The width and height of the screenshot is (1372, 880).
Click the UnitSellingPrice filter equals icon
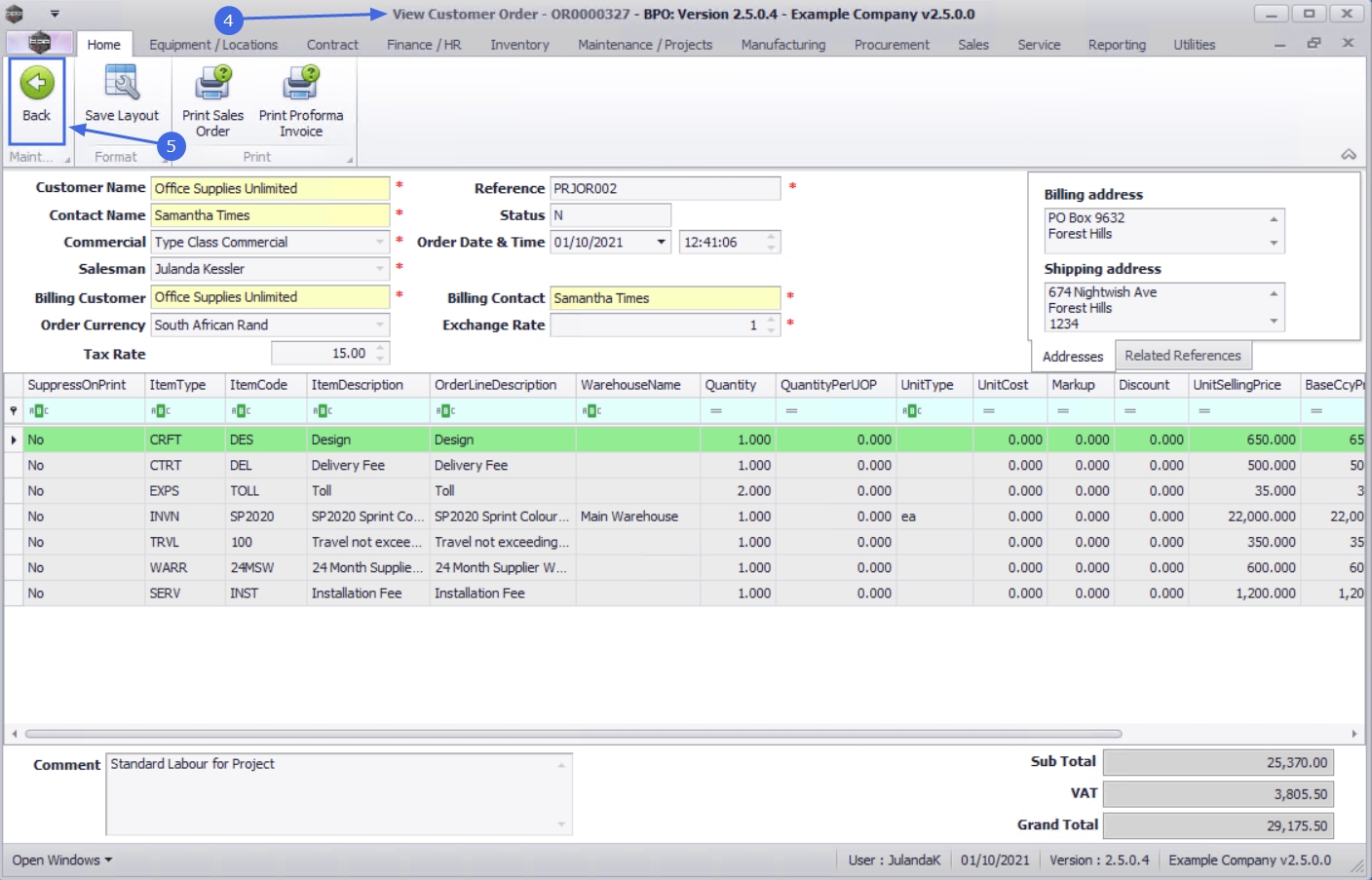pos(1204,411)
